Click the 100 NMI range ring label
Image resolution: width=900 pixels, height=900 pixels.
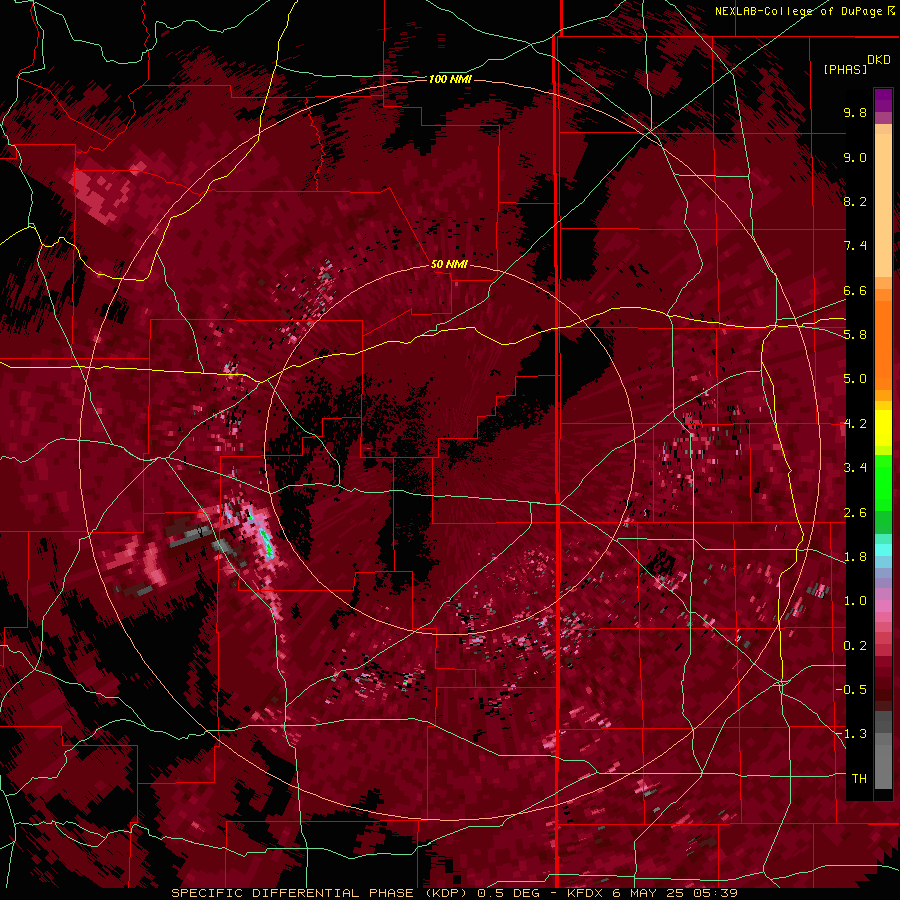pyautogui.click(x=450, y=79)
